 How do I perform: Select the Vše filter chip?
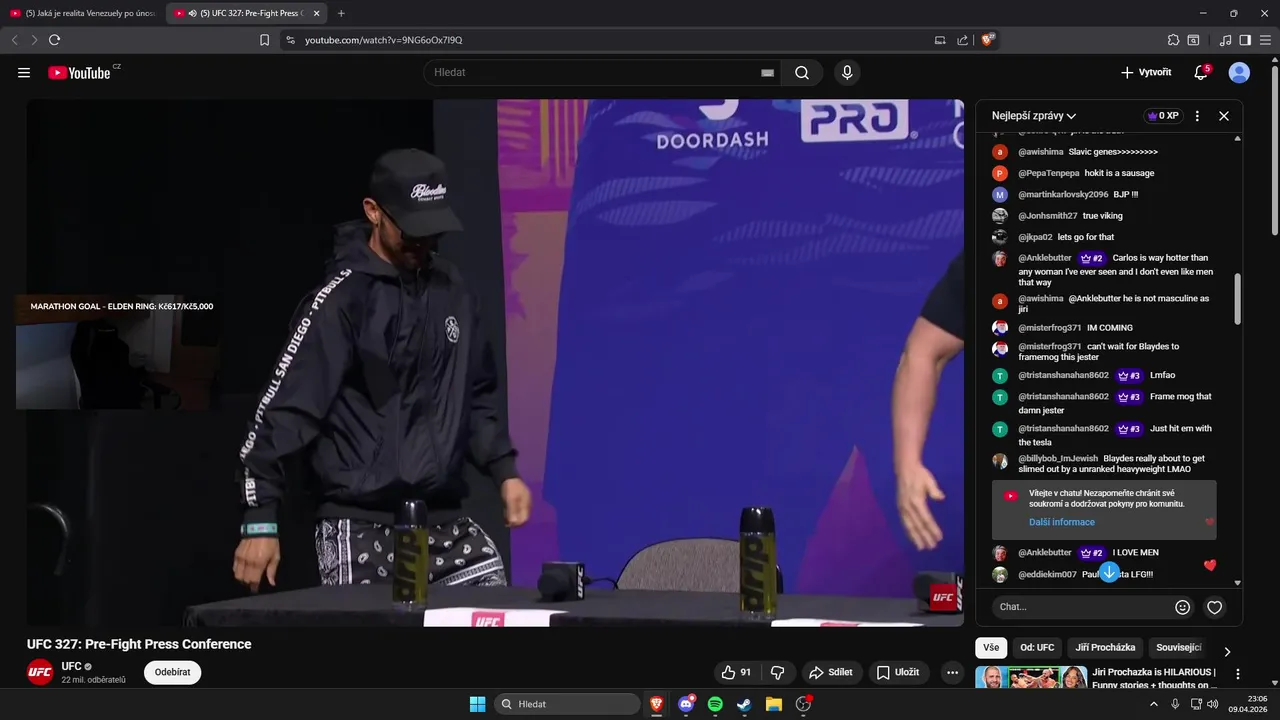tap(991, 648)
